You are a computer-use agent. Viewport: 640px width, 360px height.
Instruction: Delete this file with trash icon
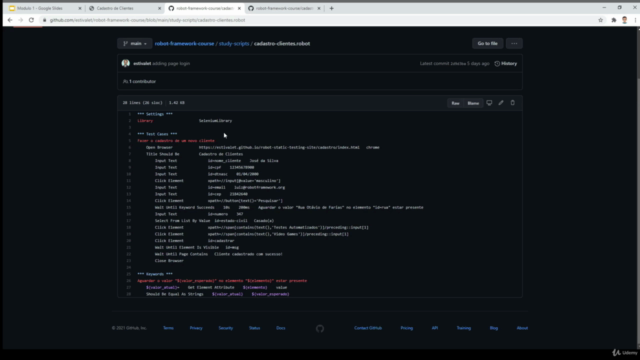pyautogui.click(x=513, y=103)
